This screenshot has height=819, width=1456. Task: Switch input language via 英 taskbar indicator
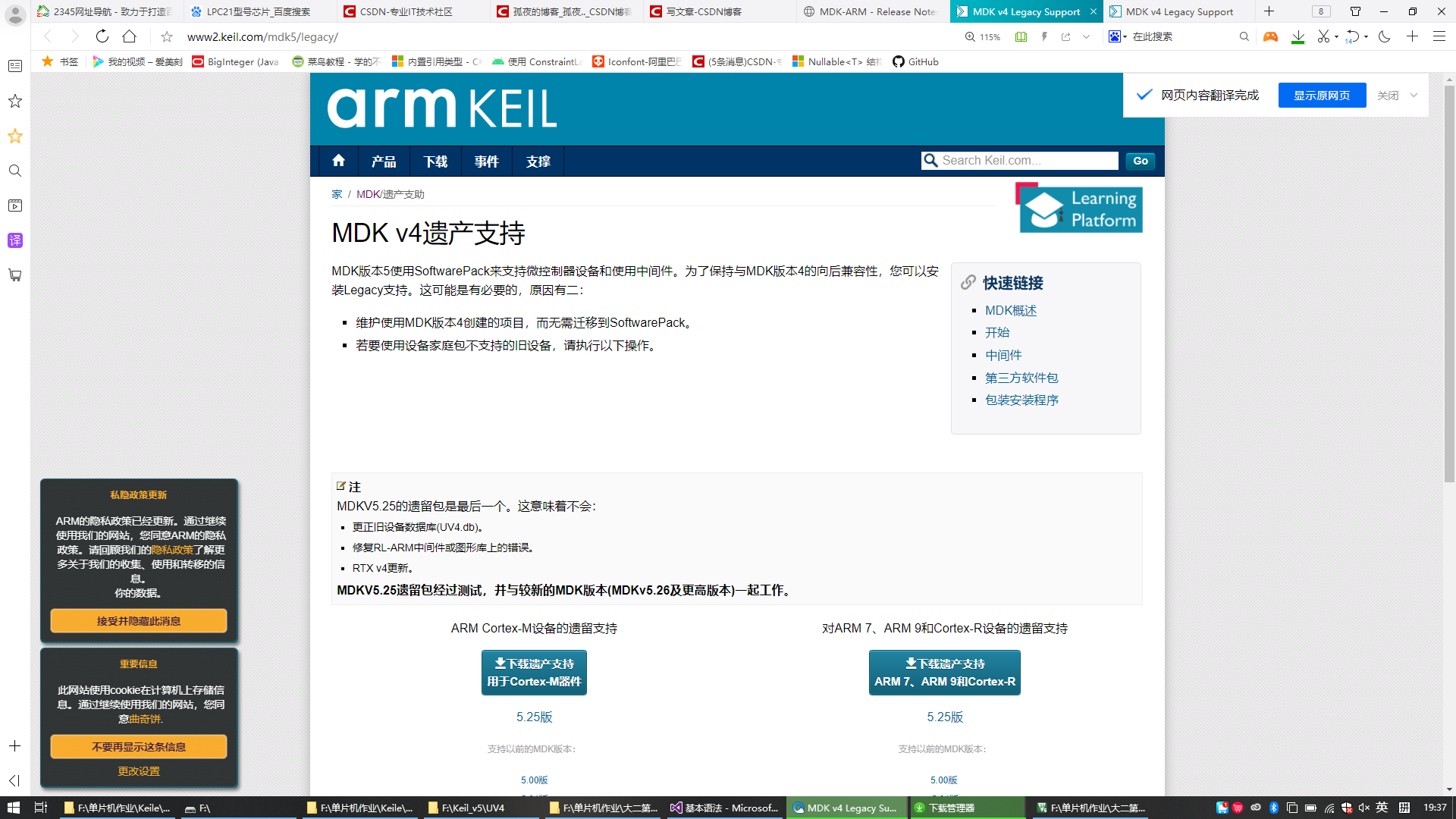click(x=1382, y=808)
